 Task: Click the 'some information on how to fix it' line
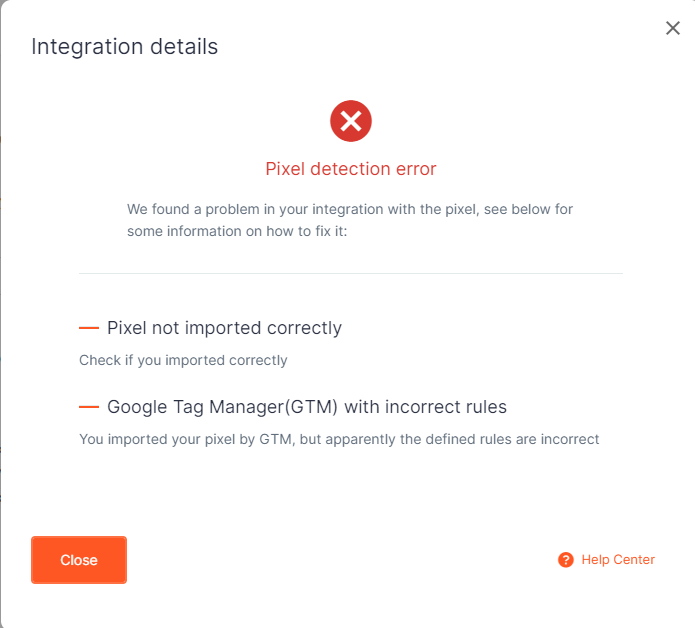(237, 231)
